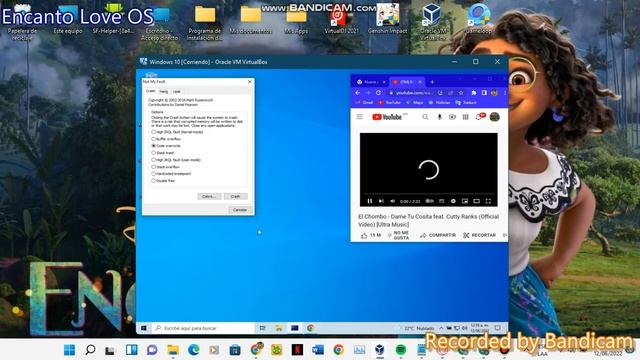Open YouTube search
The image size is (640, 360).
coord(425,117)
